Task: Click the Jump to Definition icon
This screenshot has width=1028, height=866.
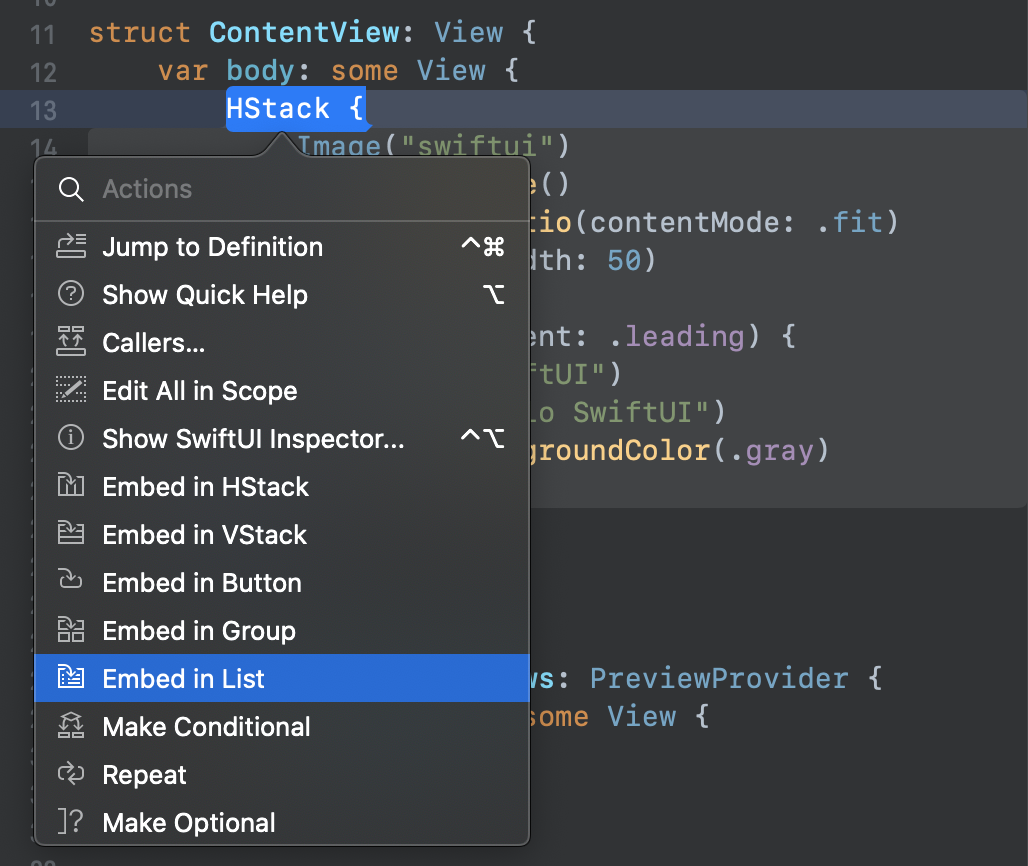Action: pyautogui.click(x=71, y=247)
